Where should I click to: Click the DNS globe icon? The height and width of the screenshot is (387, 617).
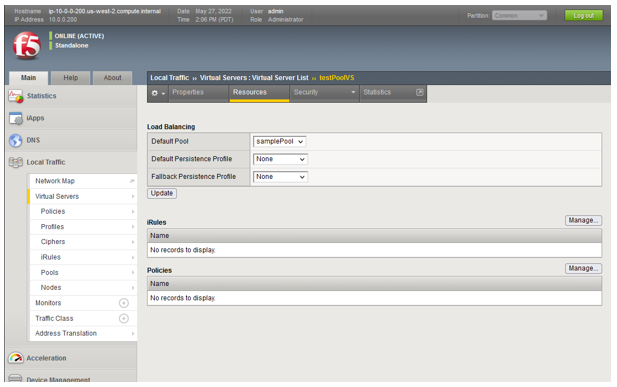tap(16, 140)
